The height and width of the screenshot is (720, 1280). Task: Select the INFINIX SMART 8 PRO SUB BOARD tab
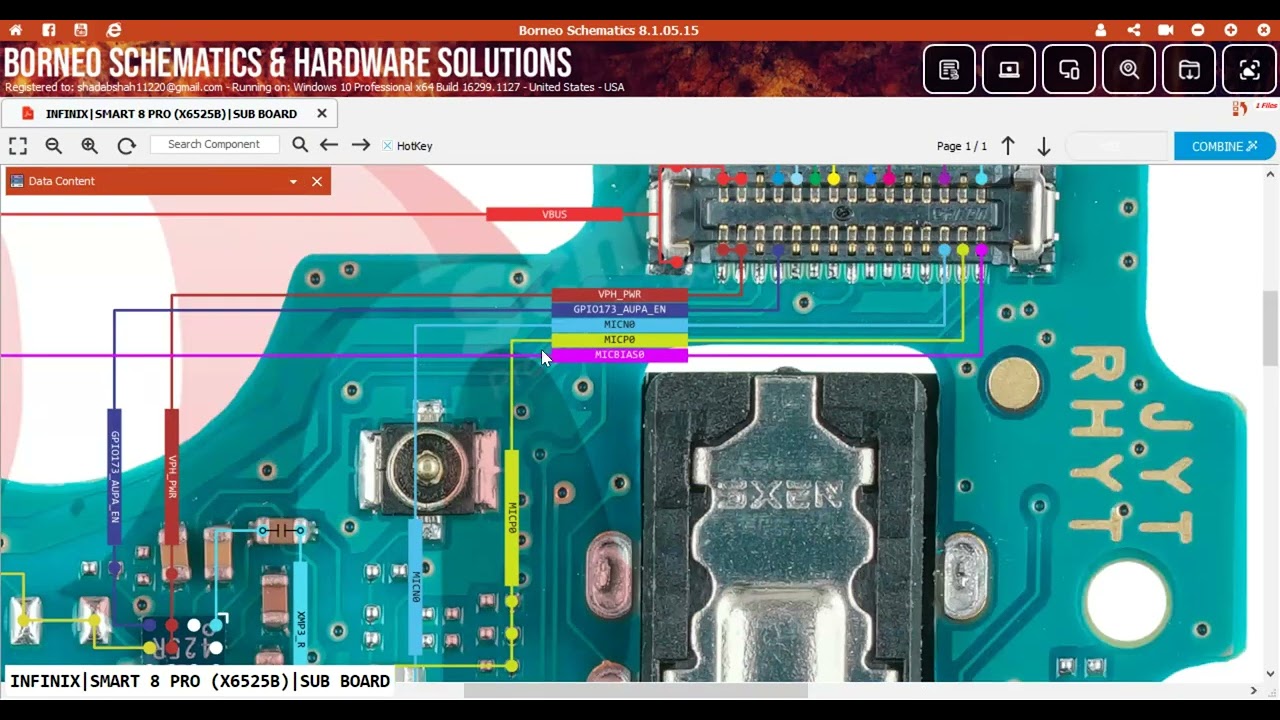coord(170,113)
